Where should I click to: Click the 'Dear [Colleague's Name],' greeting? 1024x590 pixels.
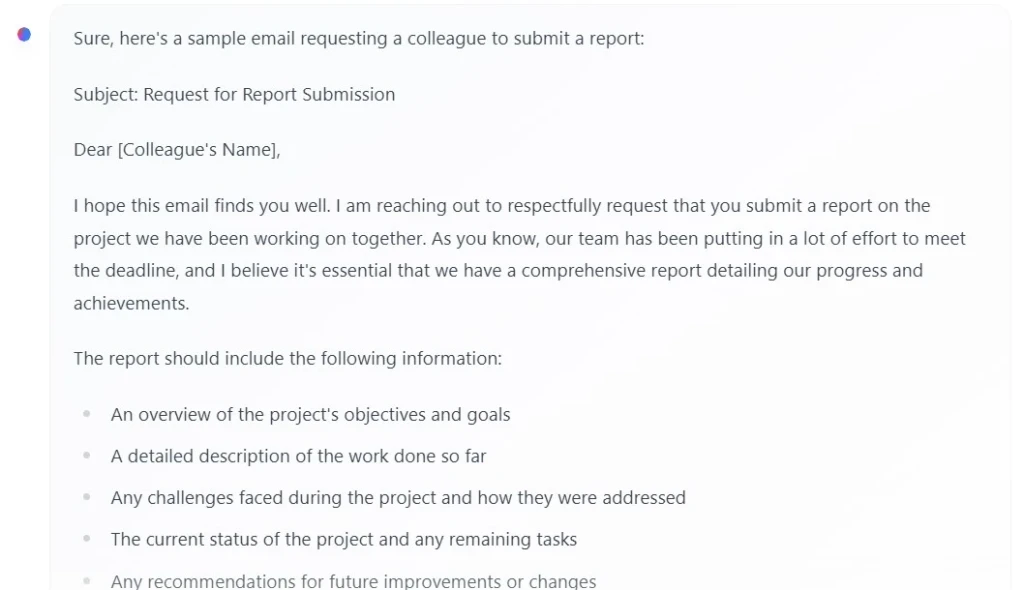177,150
